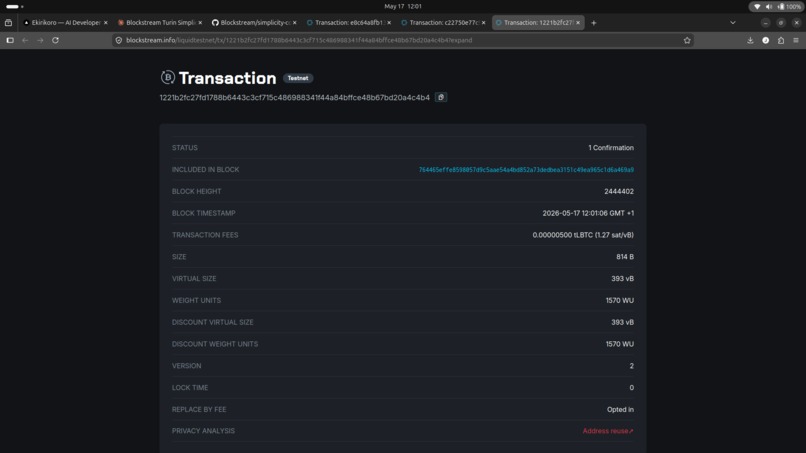Open the Address reuse privacy link
The image size is (806, 453).
(608, 431)
